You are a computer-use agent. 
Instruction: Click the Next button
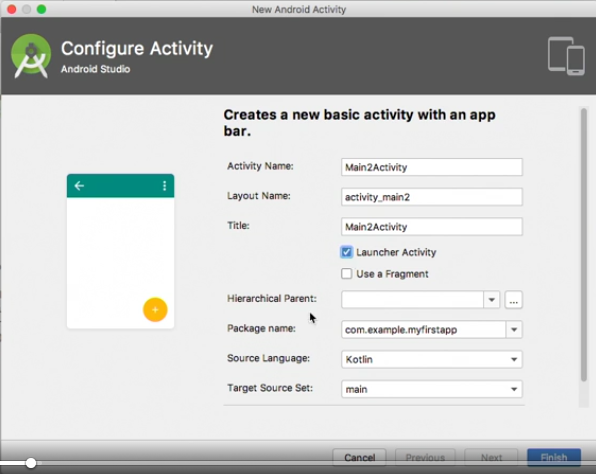491,457
